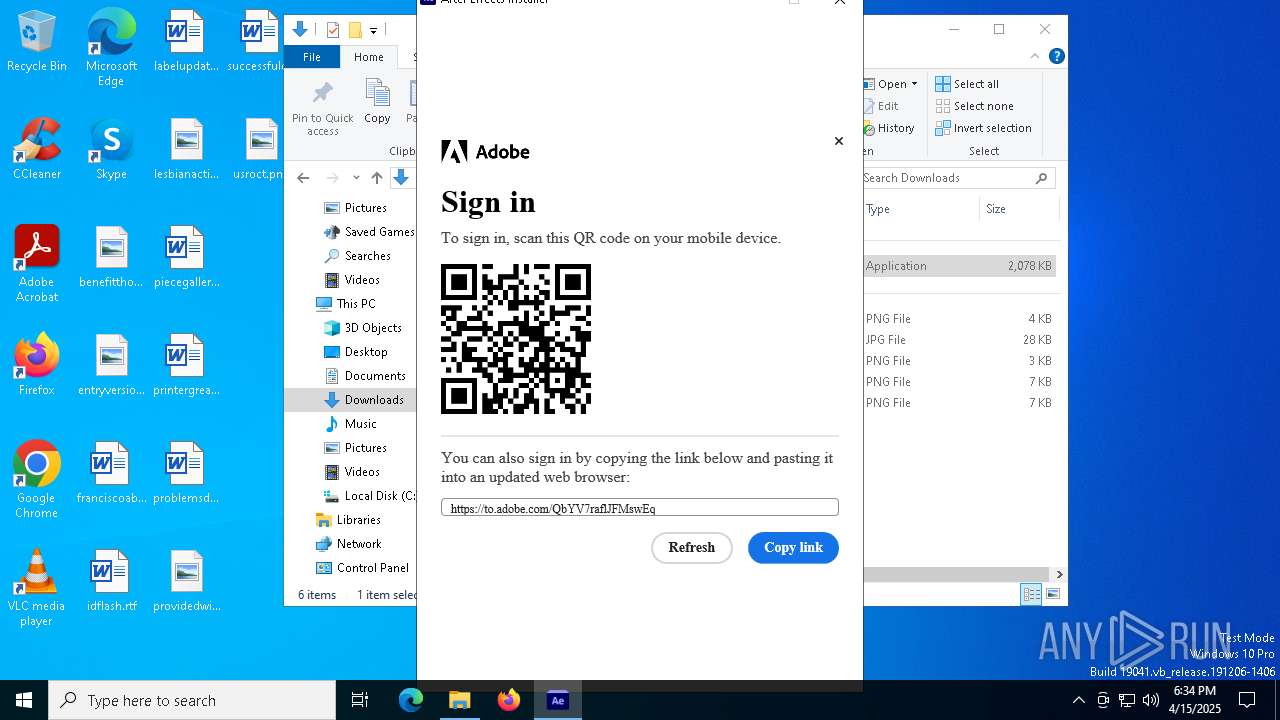Open 3D Objects in navigation tree
Image resolution: width=1280 pixels, height=720 pixels.
(363, 328)
